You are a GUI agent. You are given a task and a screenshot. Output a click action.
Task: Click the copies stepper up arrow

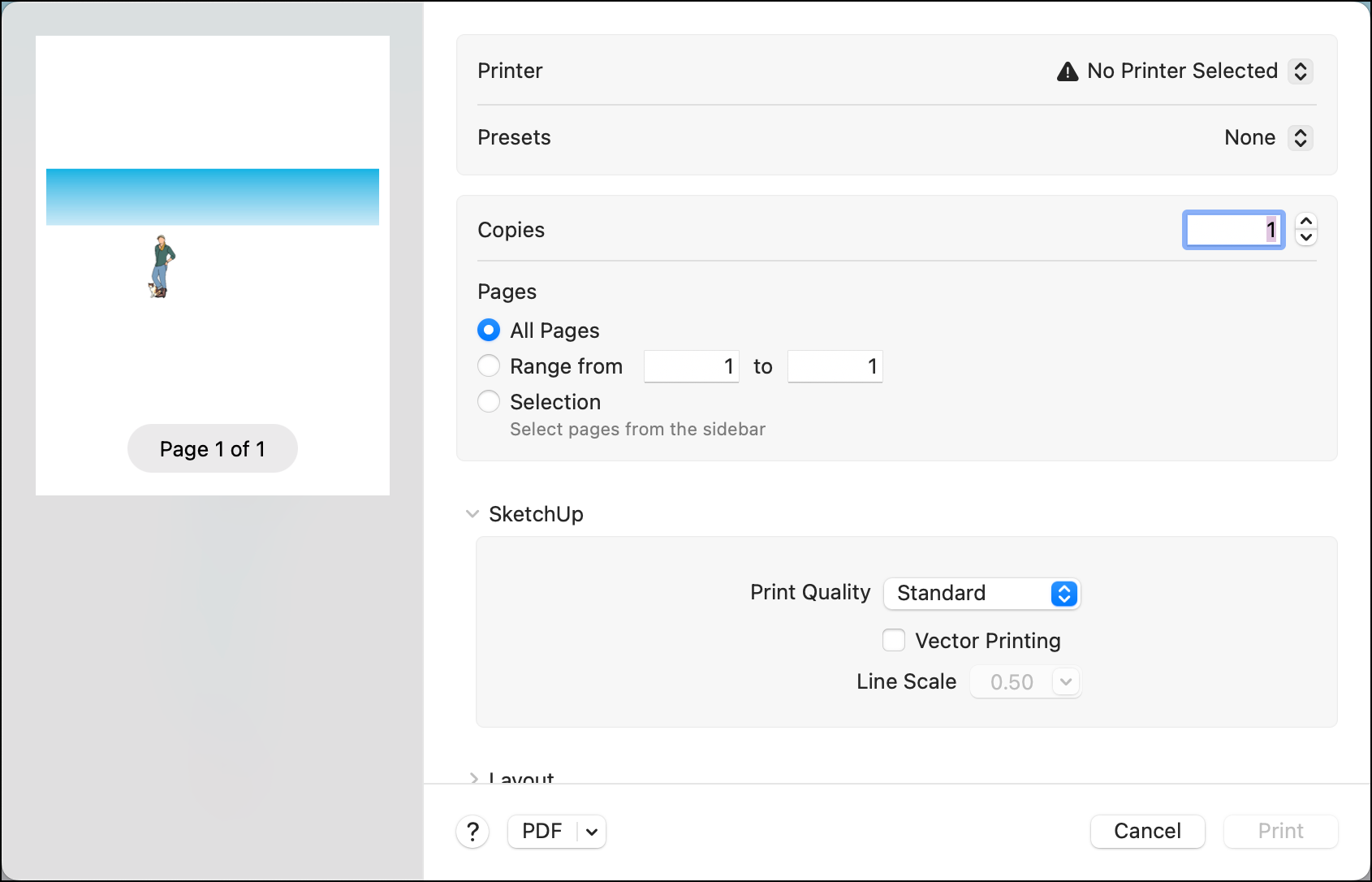point(1305,220)
